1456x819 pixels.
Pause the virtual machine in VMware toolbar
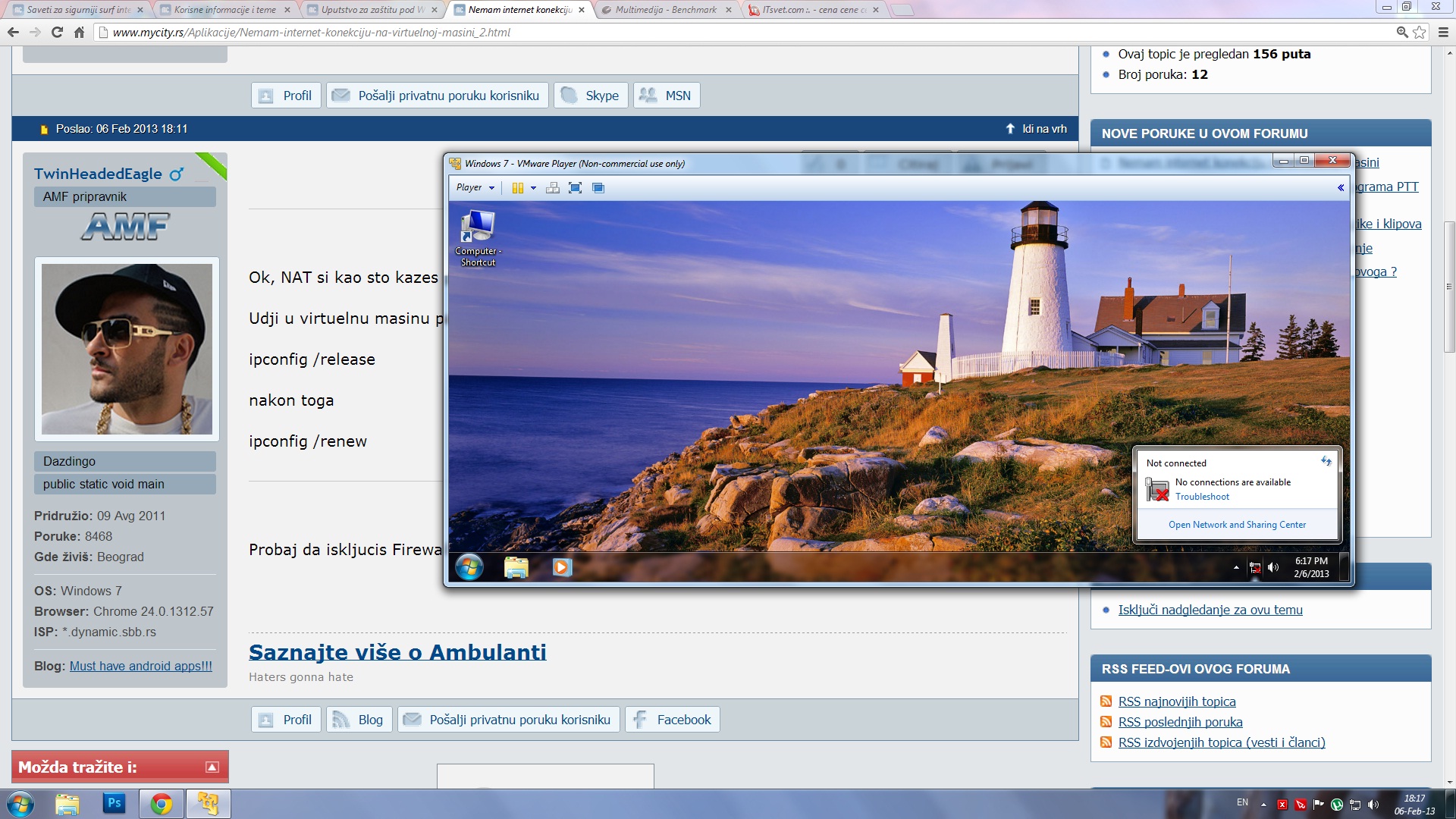click(x=517, y=188)
